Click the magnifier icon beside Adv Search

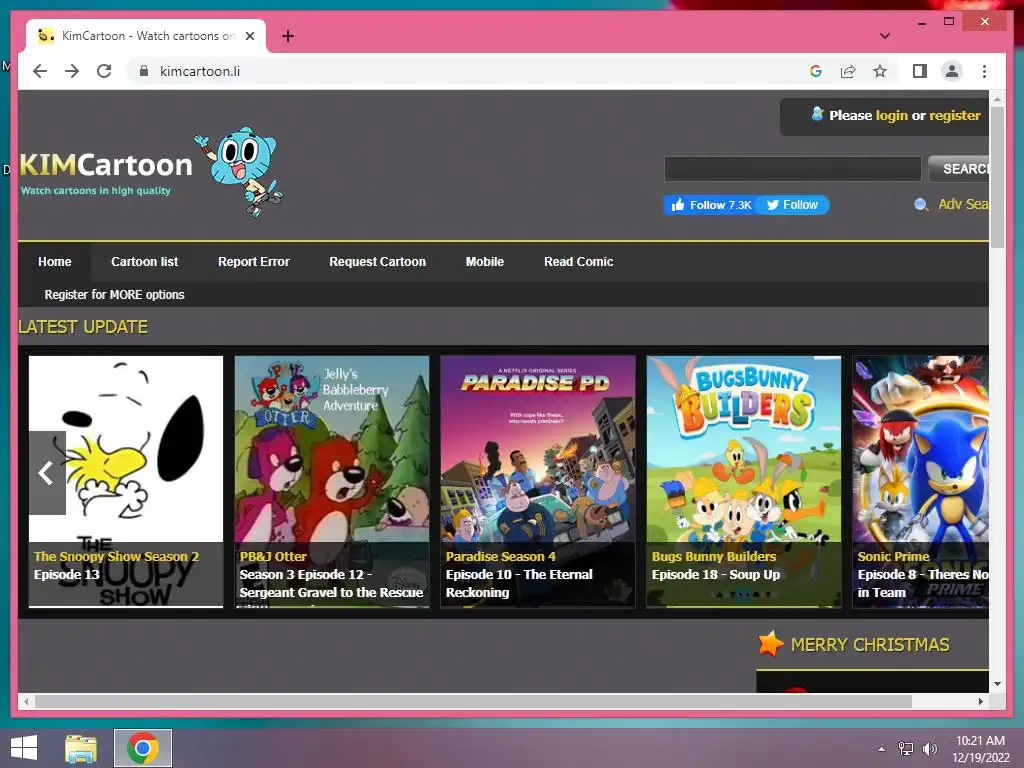point(921,205)
